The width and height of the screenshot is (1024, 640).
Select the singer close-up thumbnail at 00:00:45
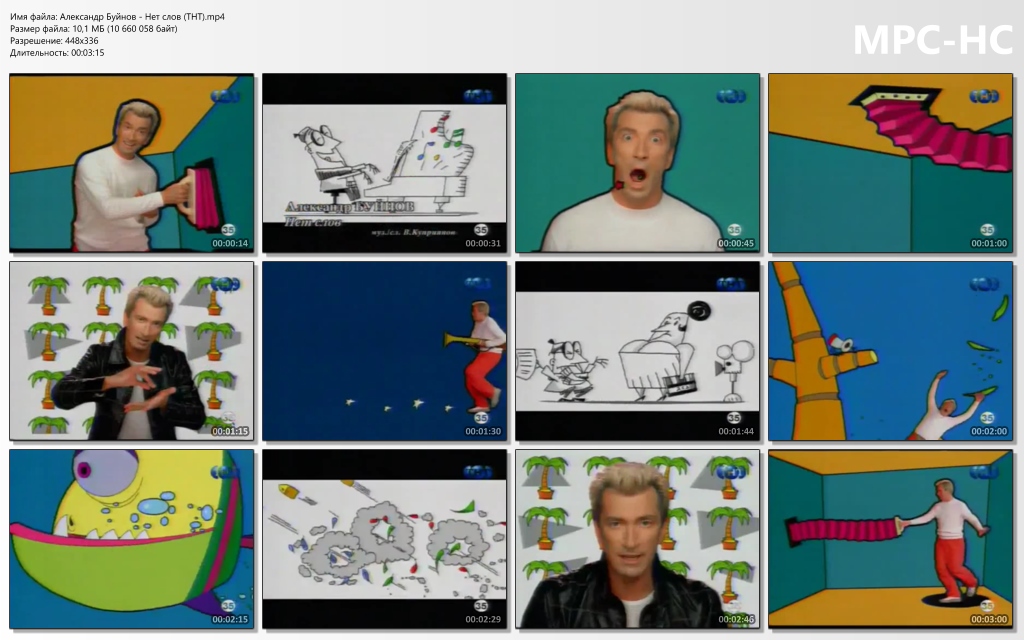(x=637, y=163)
